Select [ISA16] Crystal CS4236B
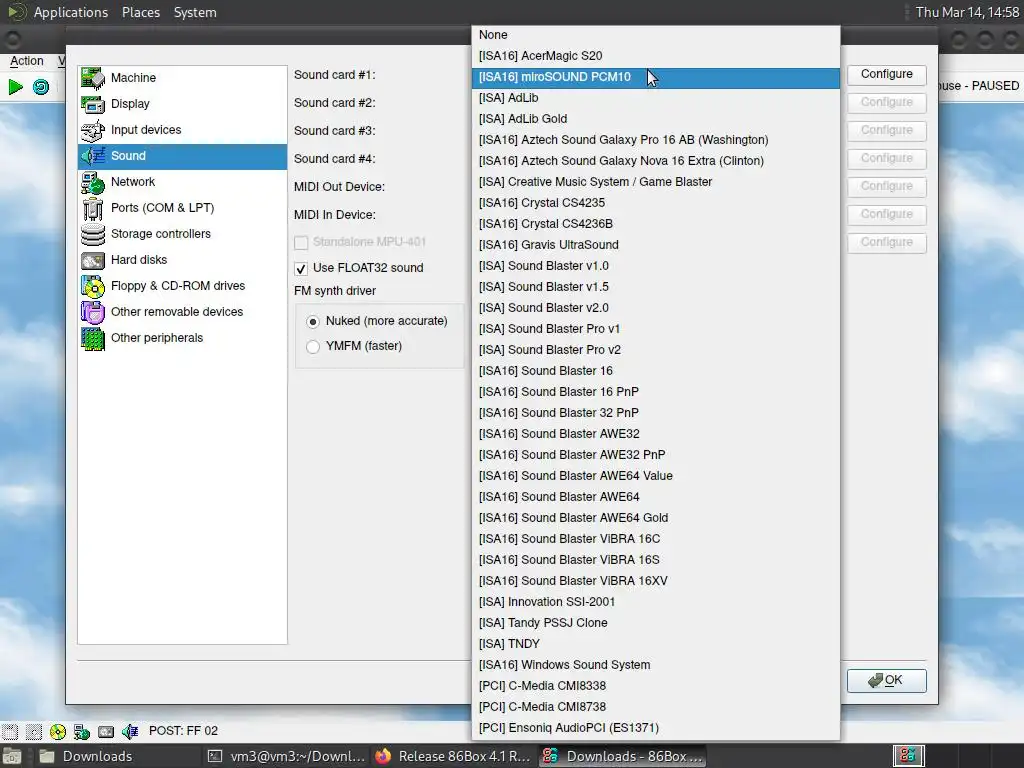Viewport: 1024px width, 768px height. (656, 224)
